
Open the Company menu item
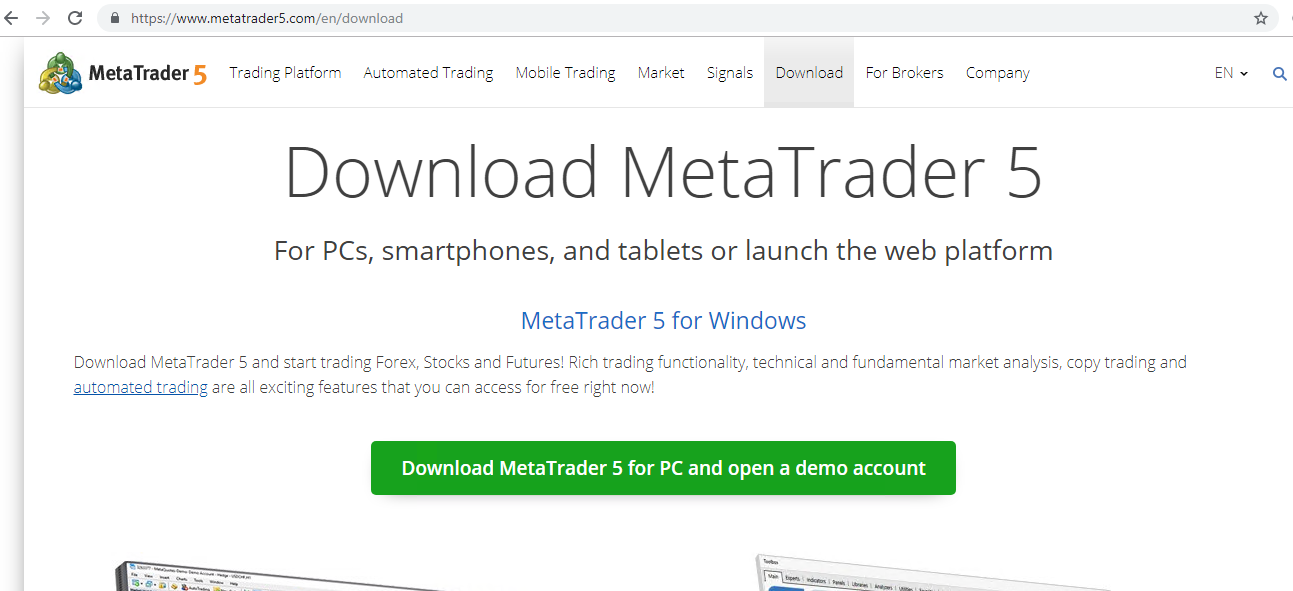point(997,72)
